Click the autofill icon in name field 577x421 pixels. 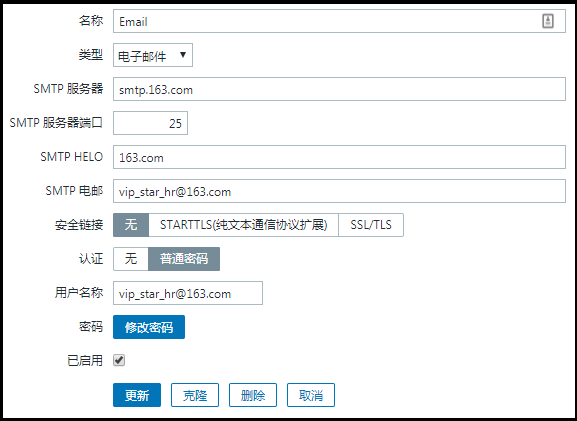tap(548, 21)
